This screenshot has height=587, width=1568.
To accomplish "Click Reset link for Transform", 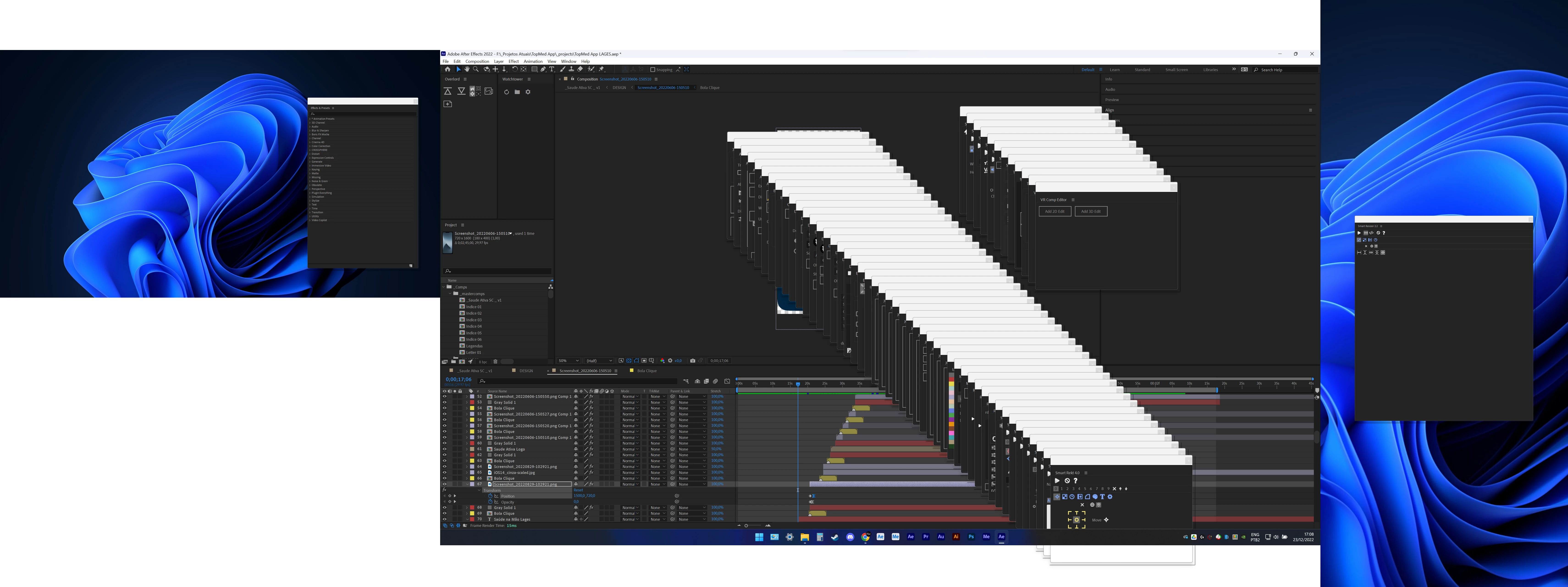I will [578, 490].
